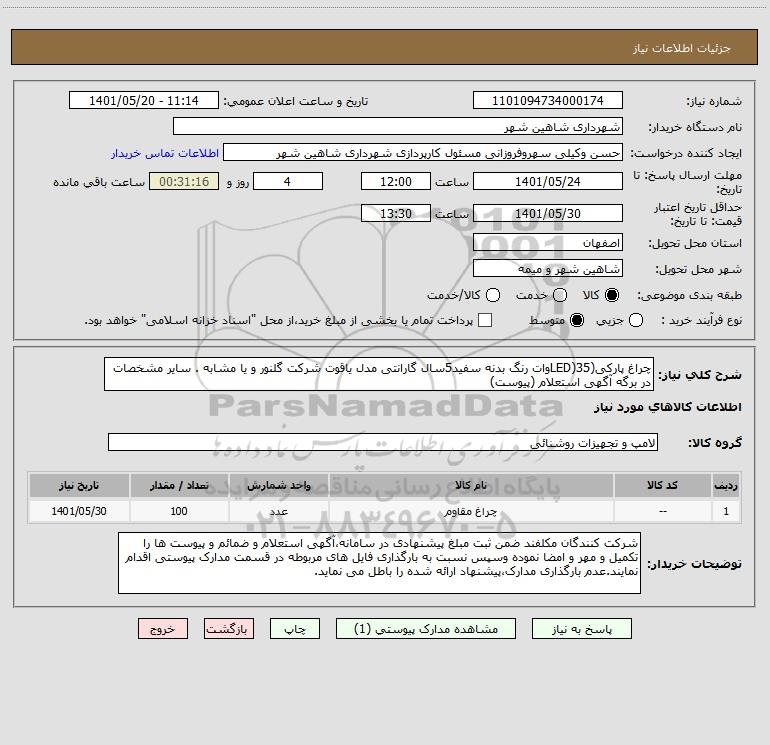Click the response deadline date 1401/05/24
Viewport: 770px width, 745px height.
pos(548,181)
